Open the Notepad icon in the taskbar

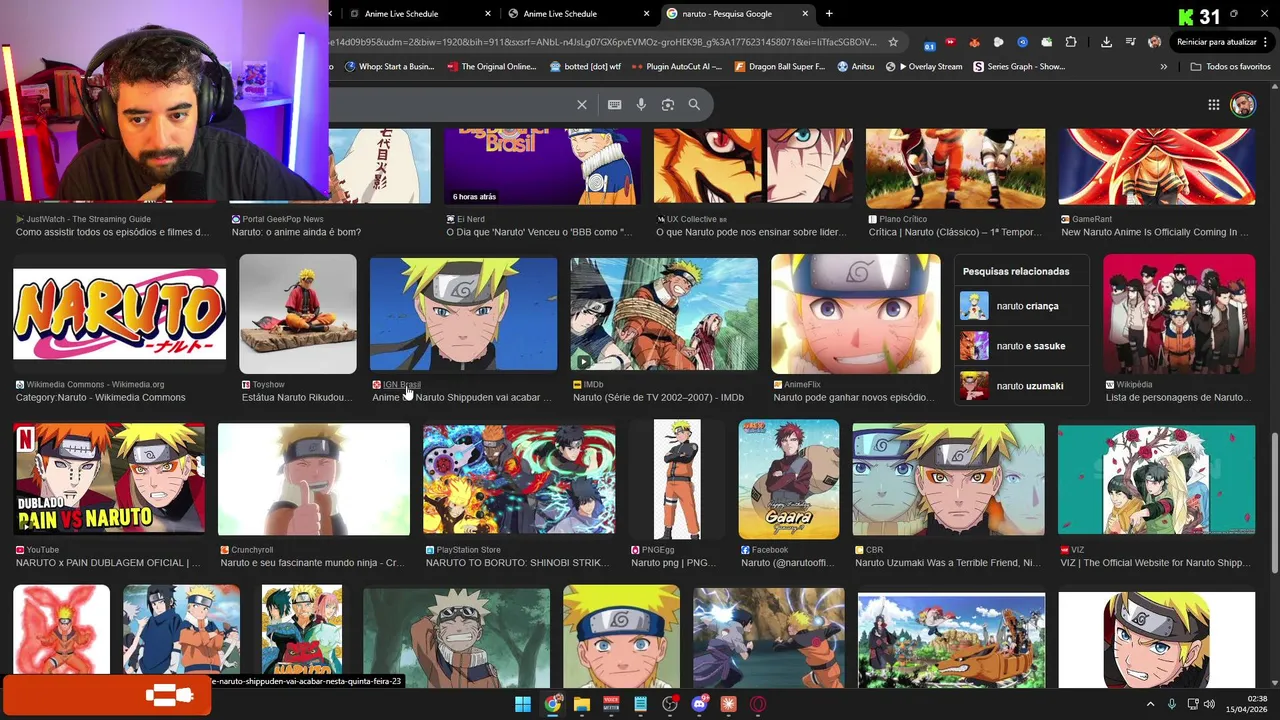tap(641, 704)
